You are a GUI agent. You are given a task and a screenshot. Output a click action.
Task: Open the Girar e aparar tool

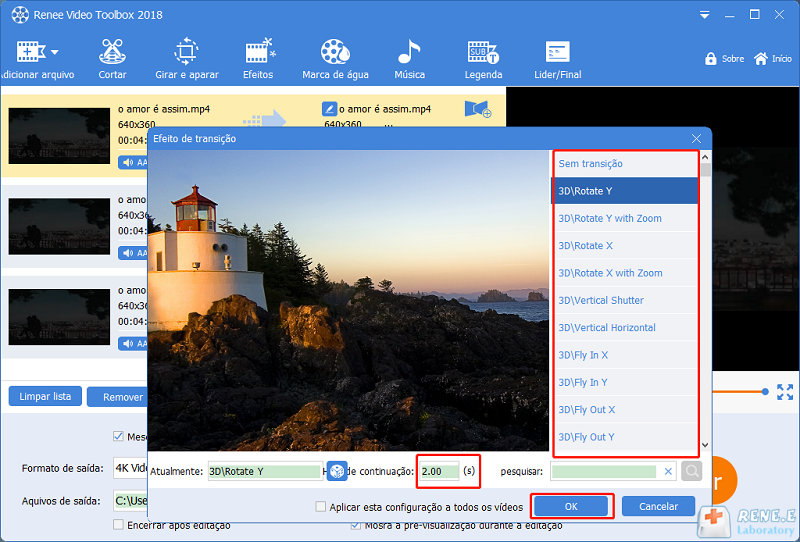click(187, 60)
